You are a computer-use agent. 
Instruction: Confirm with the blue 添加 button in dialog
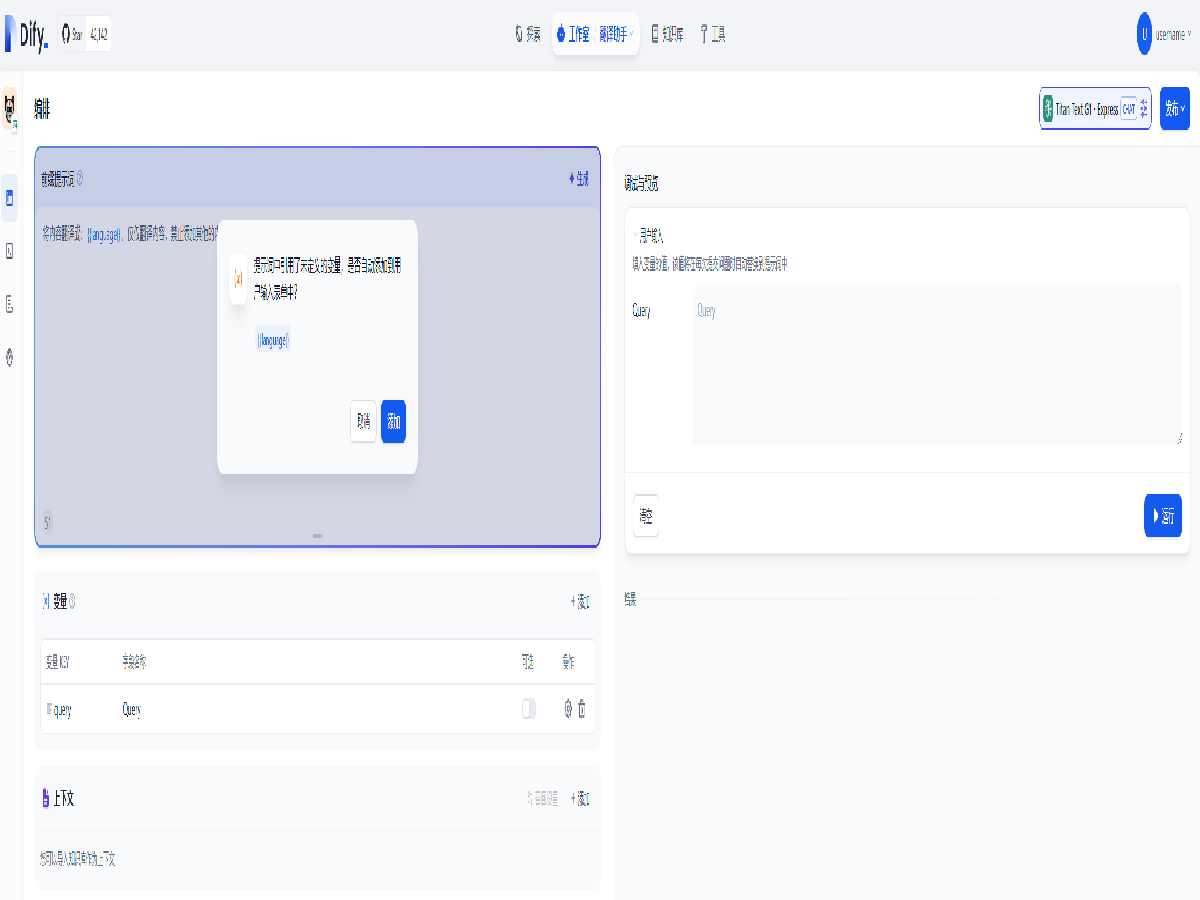coord(393,422)
